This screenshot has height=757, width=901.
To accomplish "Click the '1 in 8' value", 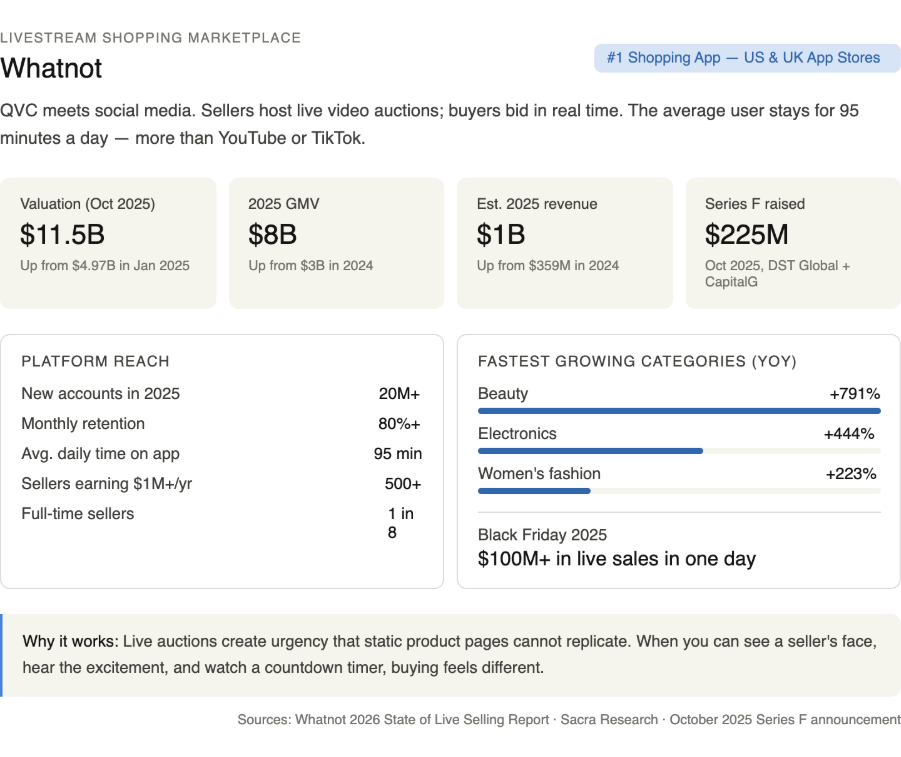I will (401, 523).
